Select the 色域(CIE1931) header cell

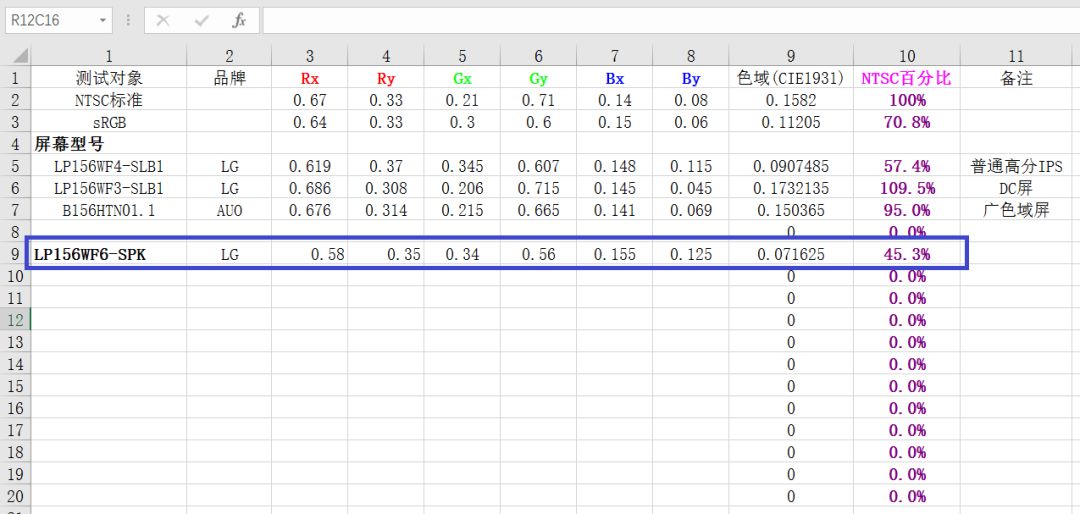click(790, 78)
